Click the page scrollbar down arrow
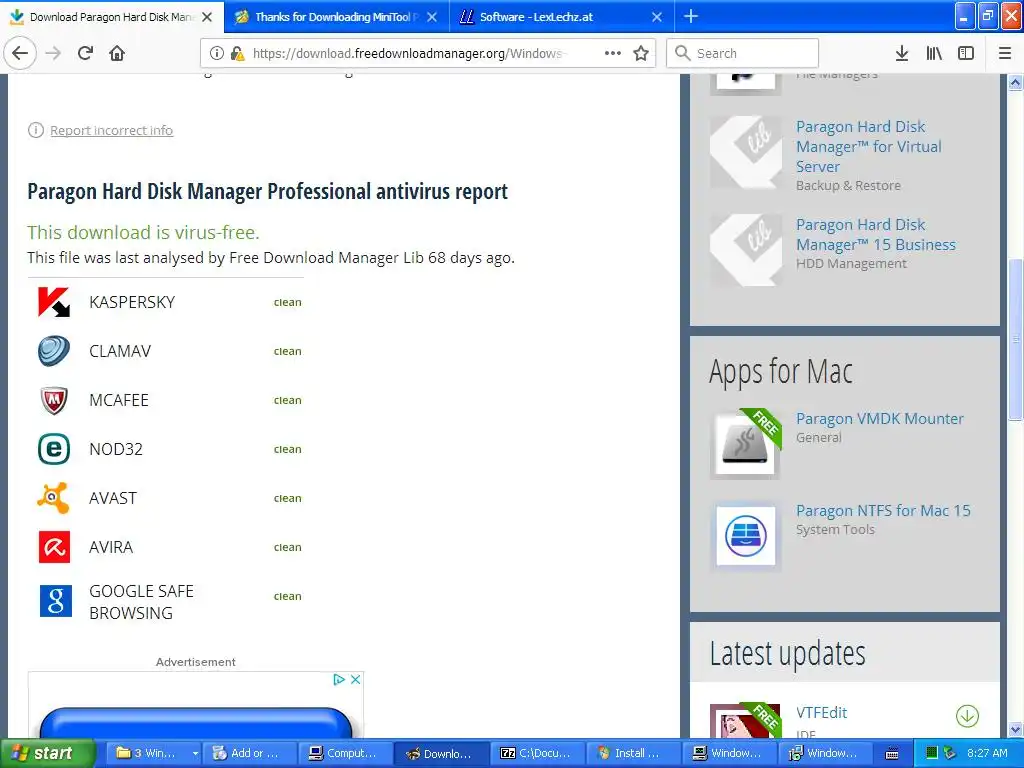 point(1016,729)
